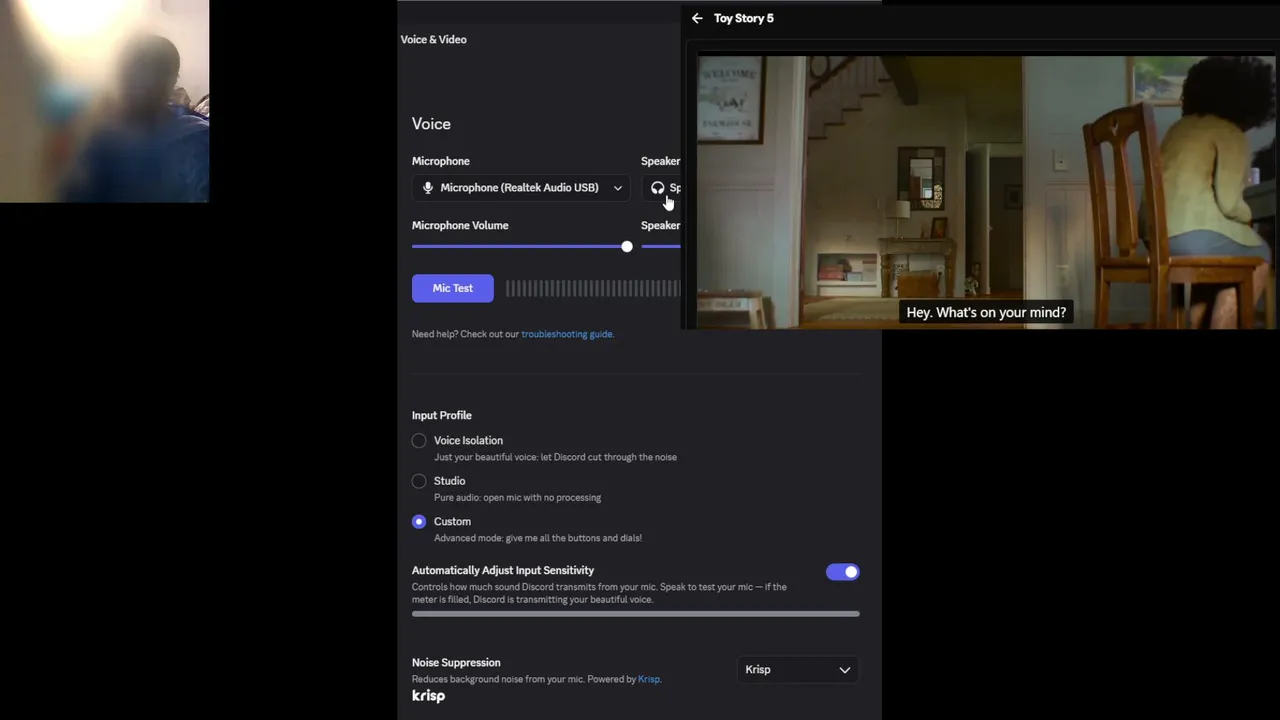Click the krisp logo below Noise Suppression
The image size is (1280, 720).
tap(428, 696)
